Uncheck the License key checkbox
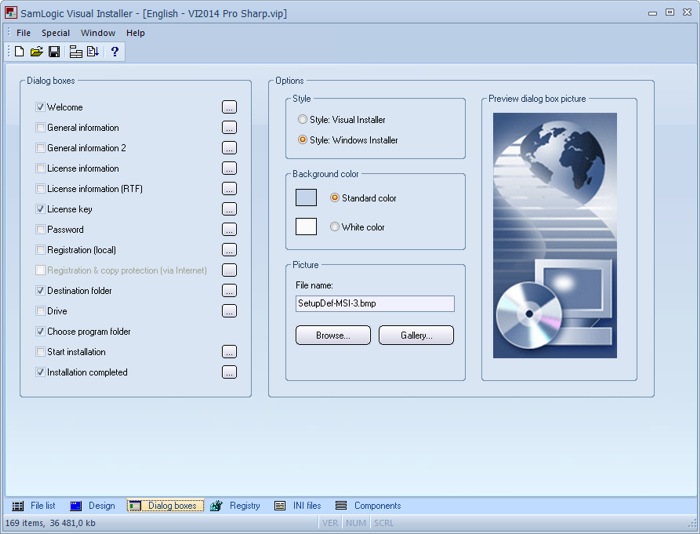This screenshot has width=700, height=534. [40, 209]
